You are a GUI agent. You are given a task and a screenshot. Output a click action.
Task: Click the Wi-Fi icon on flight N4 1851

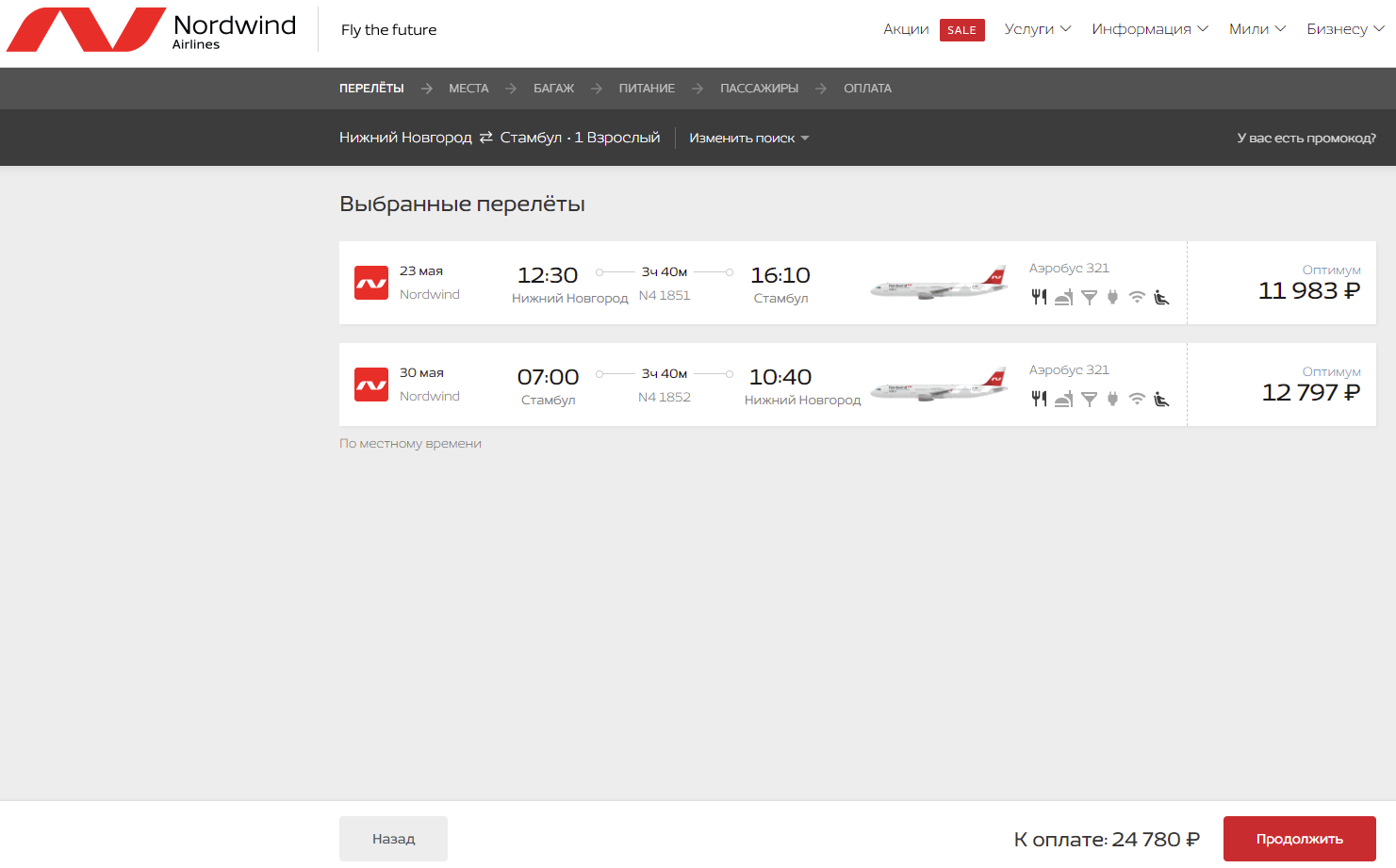point(1137,297)
